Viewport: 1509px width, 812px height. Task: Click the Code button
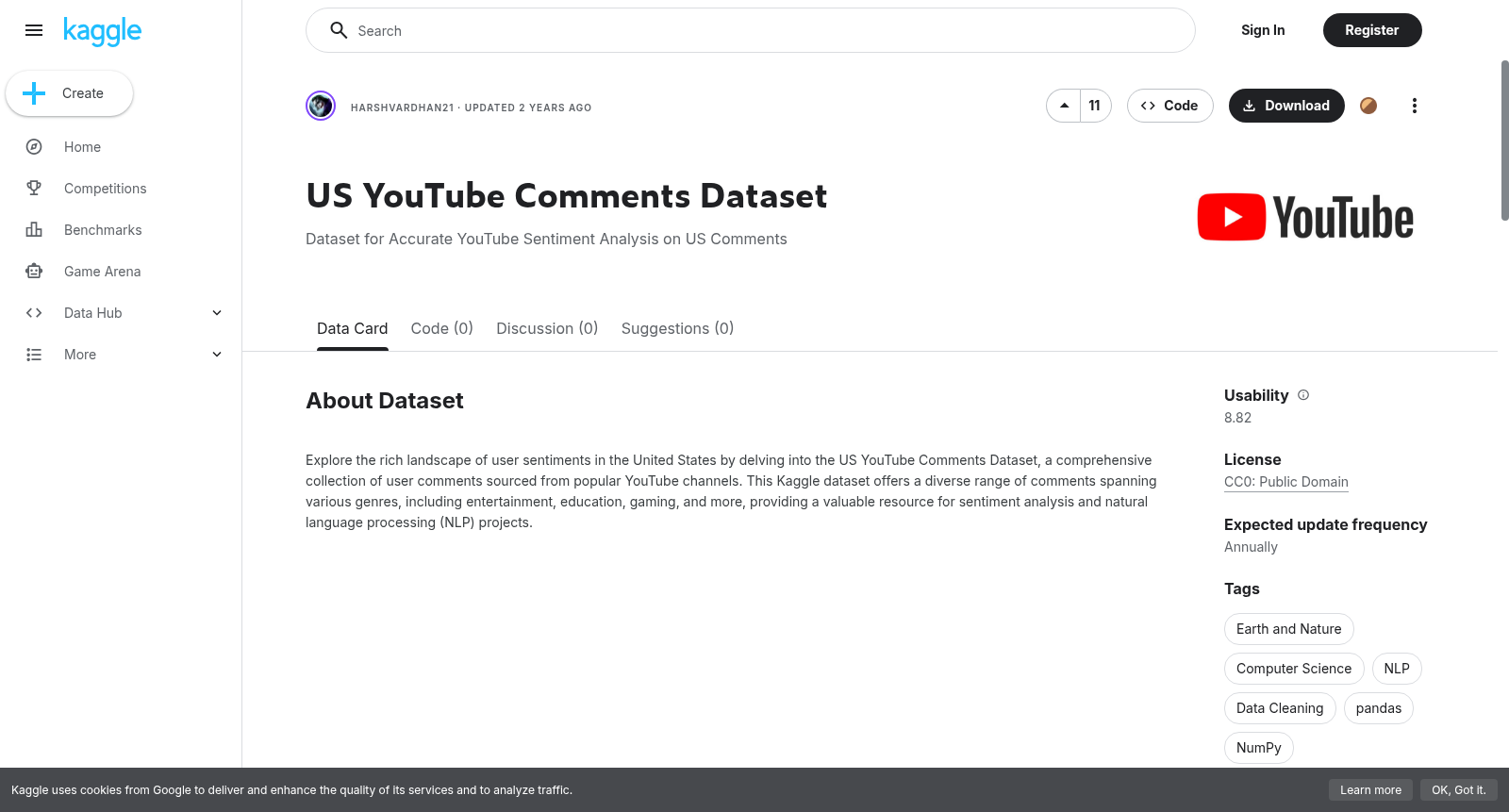[1169, 106]
